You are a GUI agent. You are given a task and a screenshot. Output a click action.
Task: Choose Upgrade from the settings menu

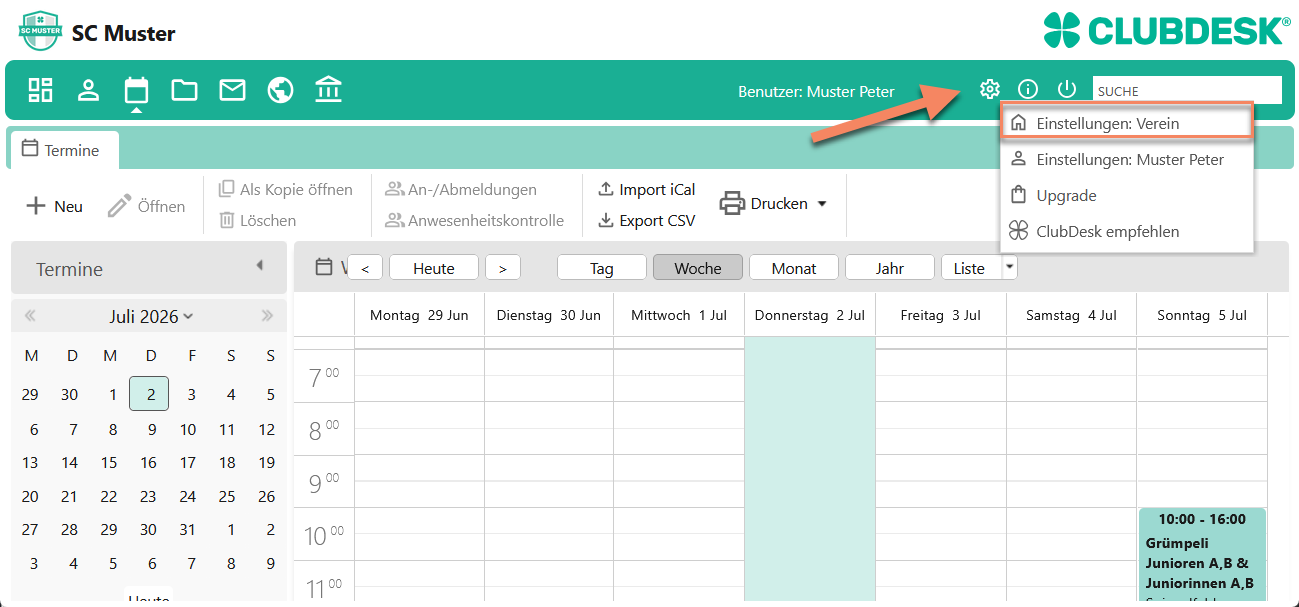click(x=1127, y=195)
